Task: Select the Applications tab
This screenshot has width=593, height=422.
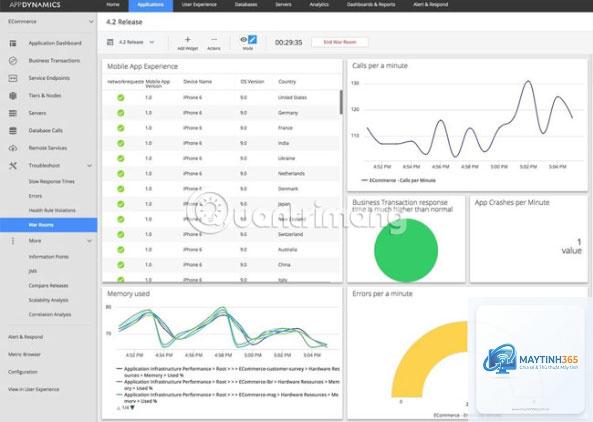Action: pyautogui.click(x=151, y=5)
